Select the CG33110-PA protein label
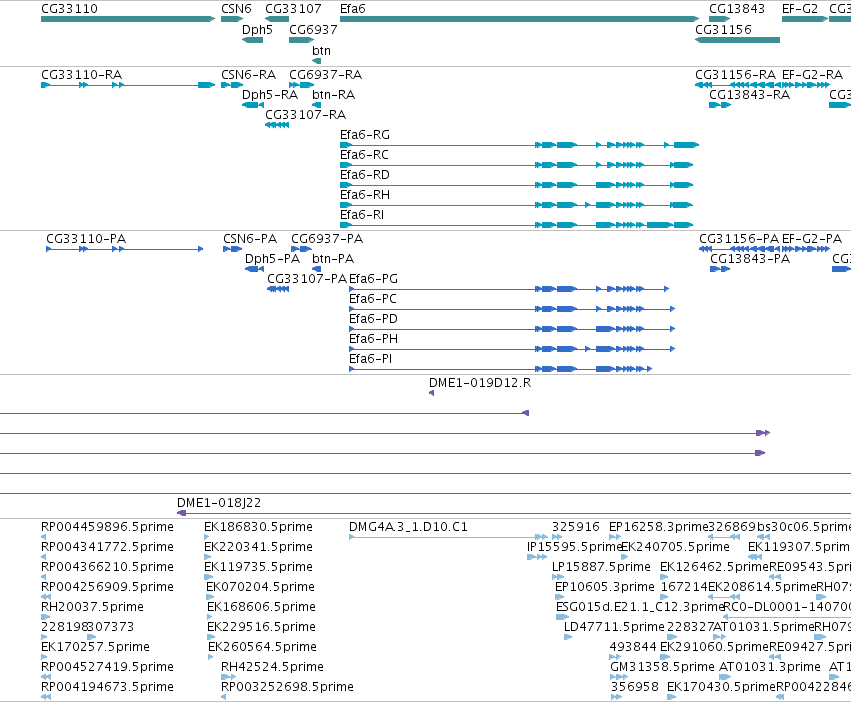The width and height of the screenshot is (851, 702). click(x=86, y=238)
